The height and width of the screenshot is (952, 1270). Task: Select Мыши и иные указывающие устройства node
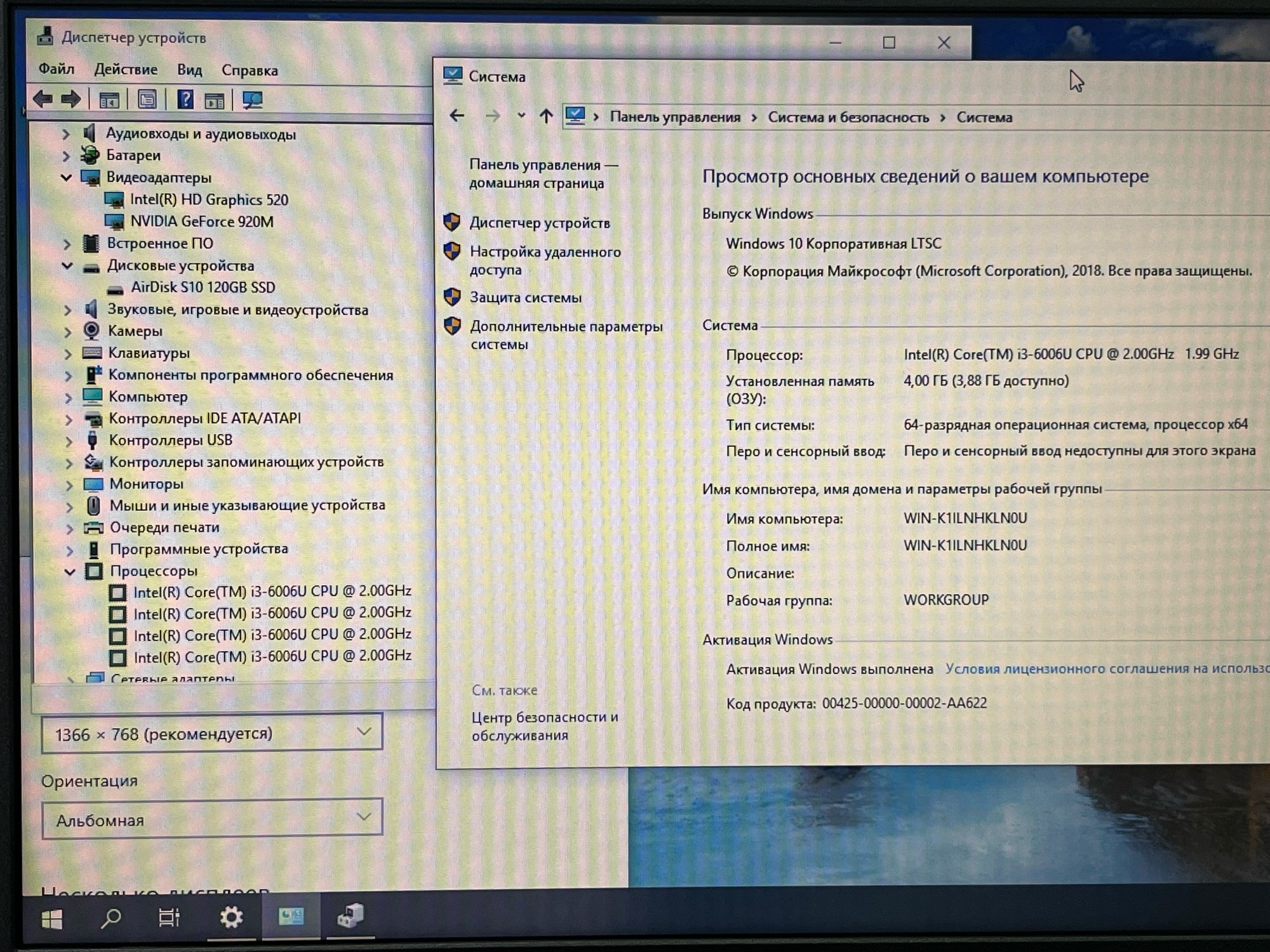pos(248,505)
